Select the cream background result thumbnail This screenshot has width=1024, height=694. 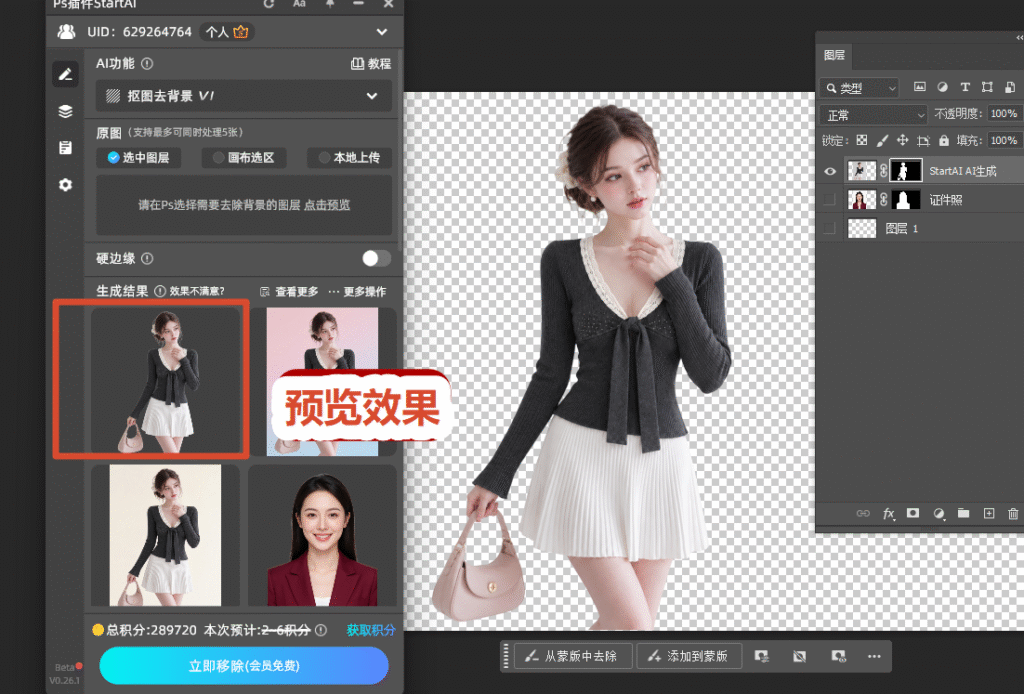165,535
